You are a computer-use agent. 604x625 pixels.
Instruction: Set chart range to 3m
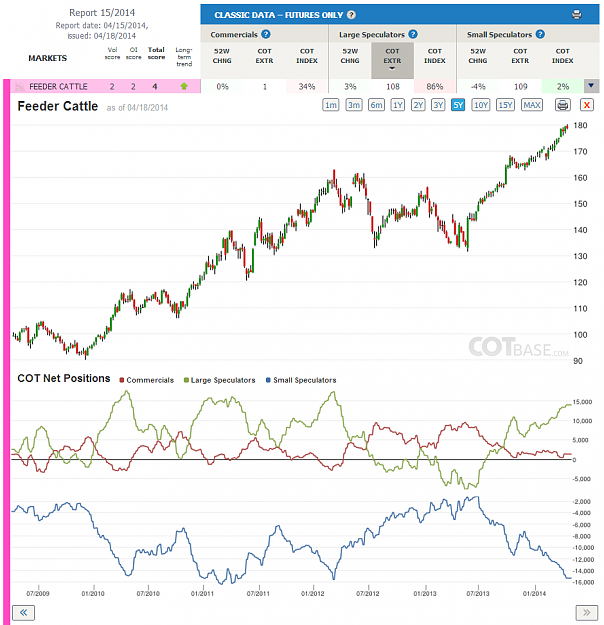point(354,105)
